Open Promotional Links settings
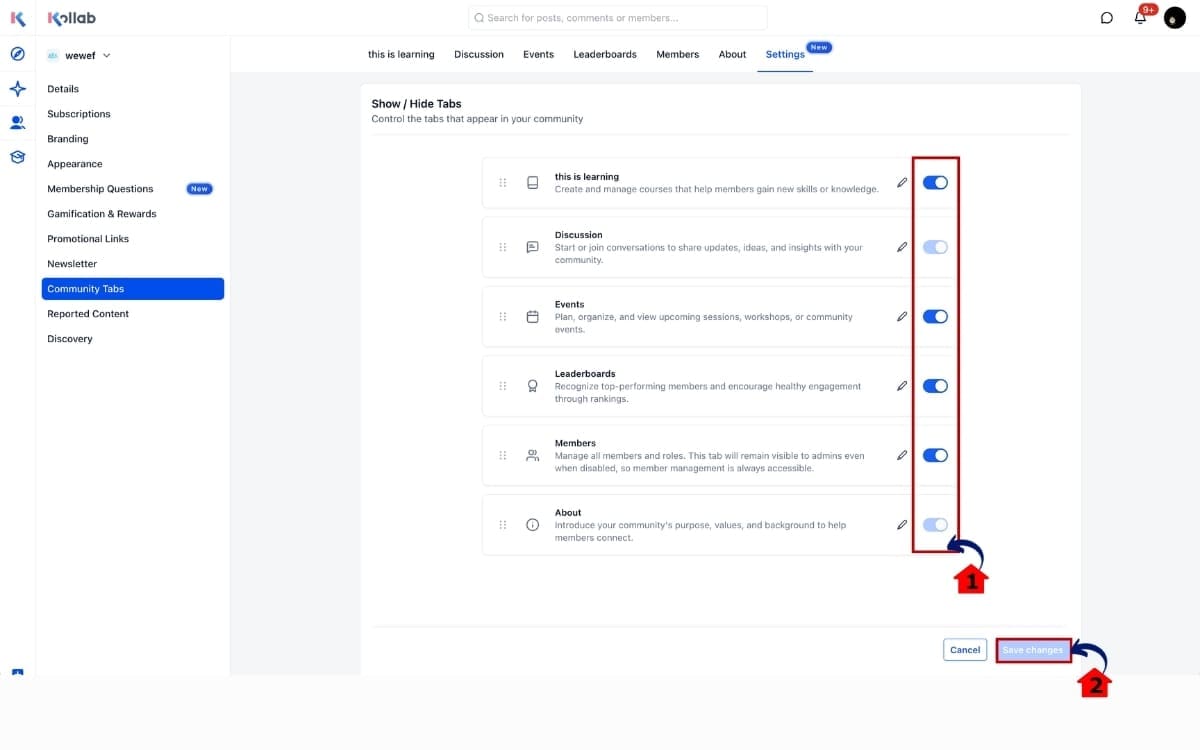The height and width of the screenshot is (750, 1200). coord(133,239)
